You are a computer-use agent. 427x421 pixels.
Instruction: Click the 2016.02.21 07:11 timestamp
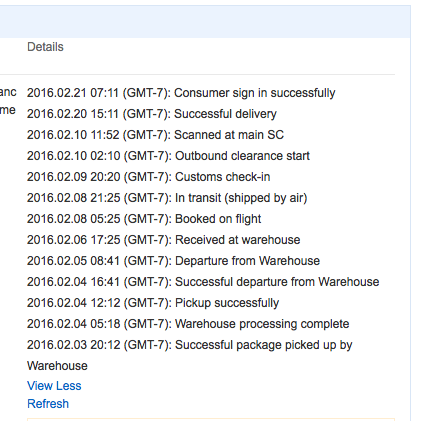point(73,93)
